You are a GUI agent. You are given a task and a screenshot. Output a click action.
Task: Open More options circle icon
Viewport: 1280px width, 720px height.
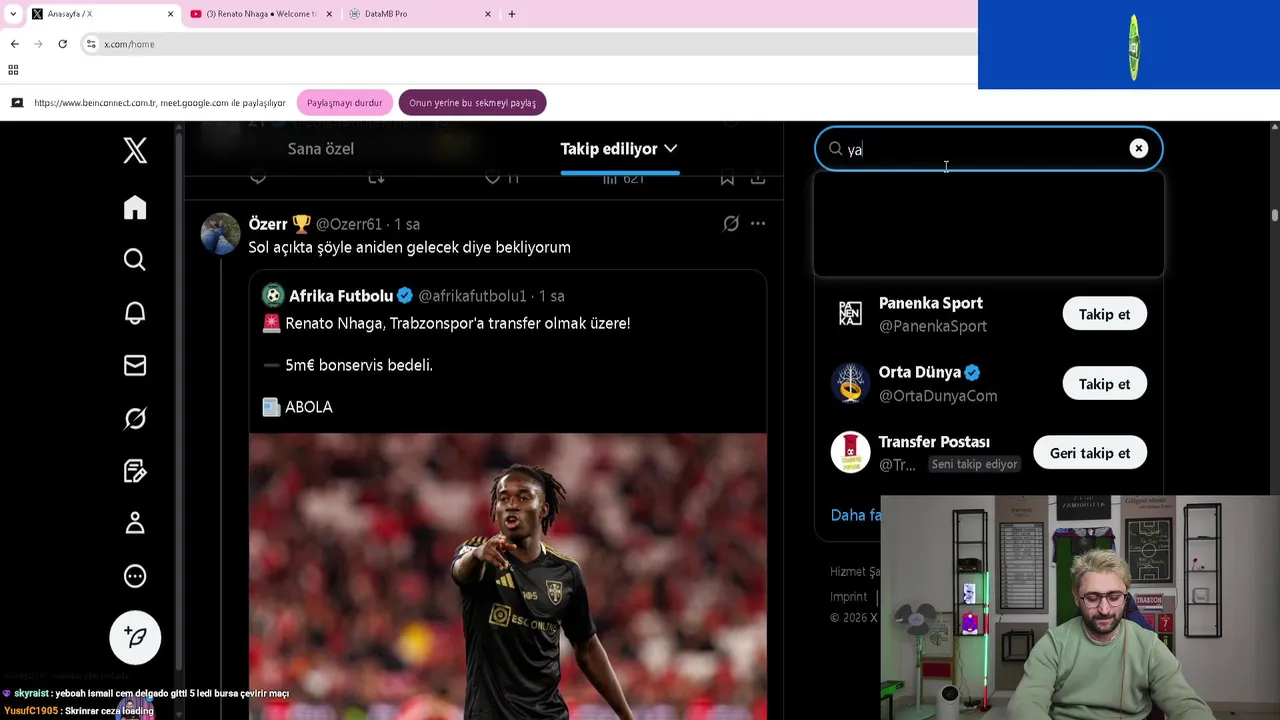[135, 576]
